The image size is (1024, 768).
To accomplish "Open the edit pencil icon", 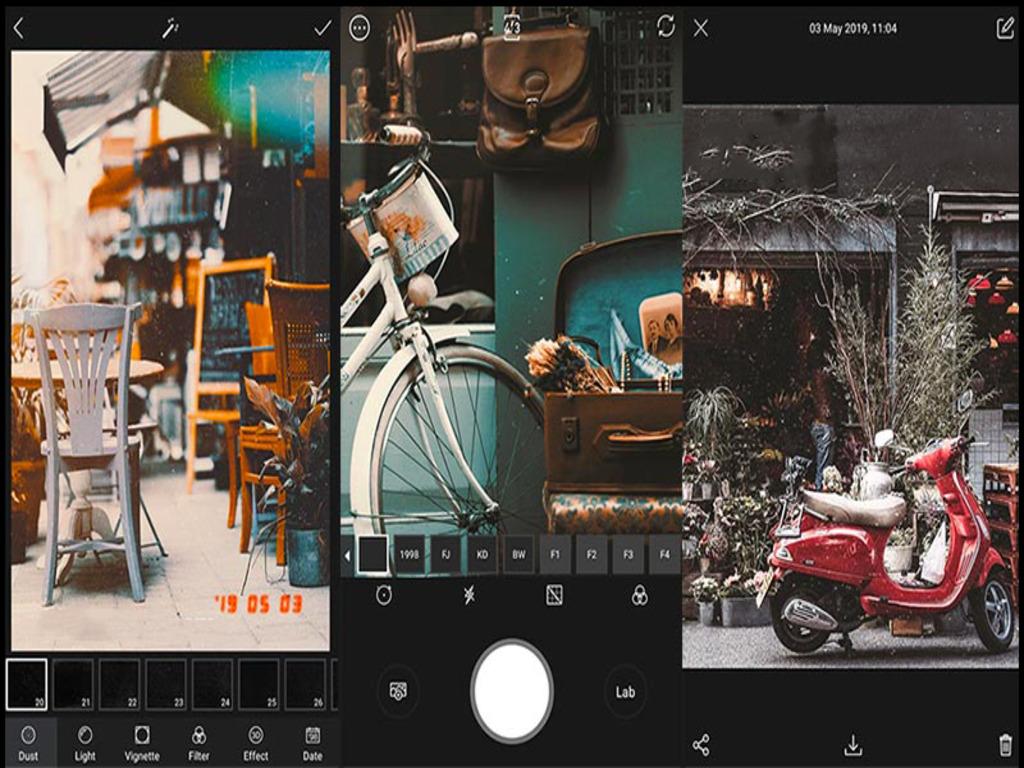I will tap(1005, 28).
